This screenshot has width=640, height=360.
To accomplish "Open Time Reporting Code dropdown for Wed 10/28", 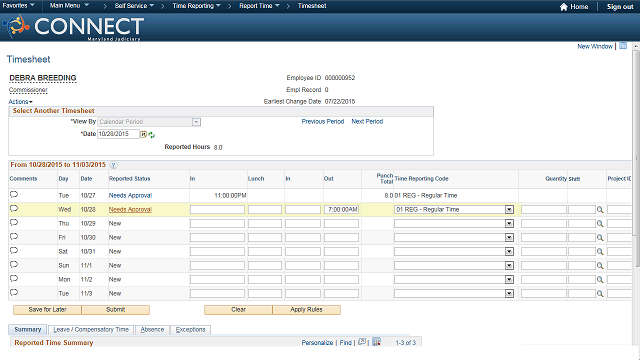I will 509,209.
